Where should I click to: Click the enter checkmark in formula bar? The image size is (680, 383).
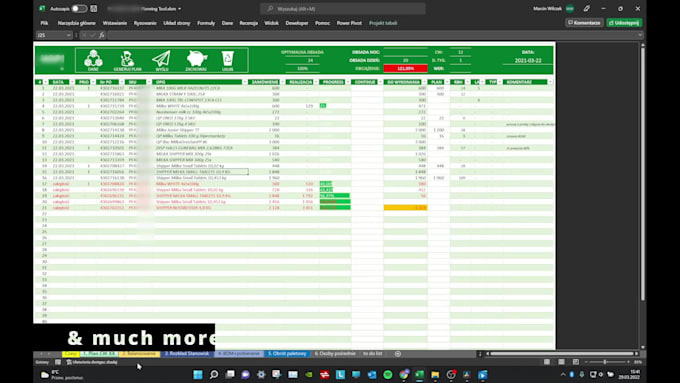coord(92,35)
